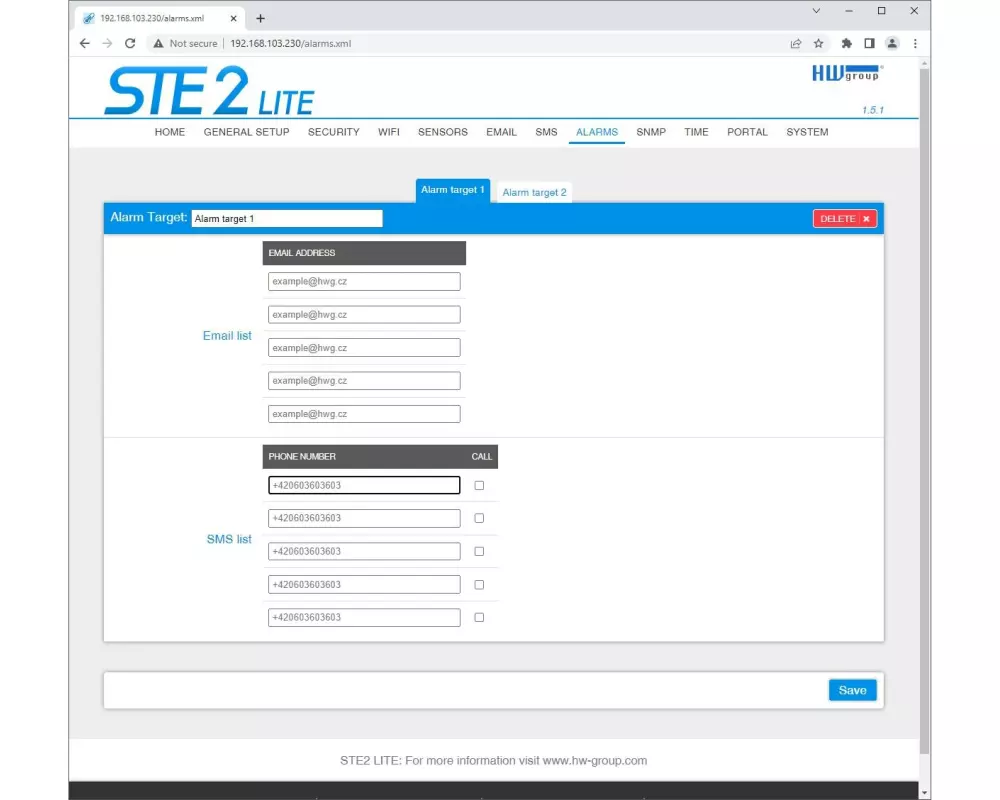Click the HW group logo
Image resolution: width=1000 pixels, height=800 pixels.
click(x=846, y=73)
